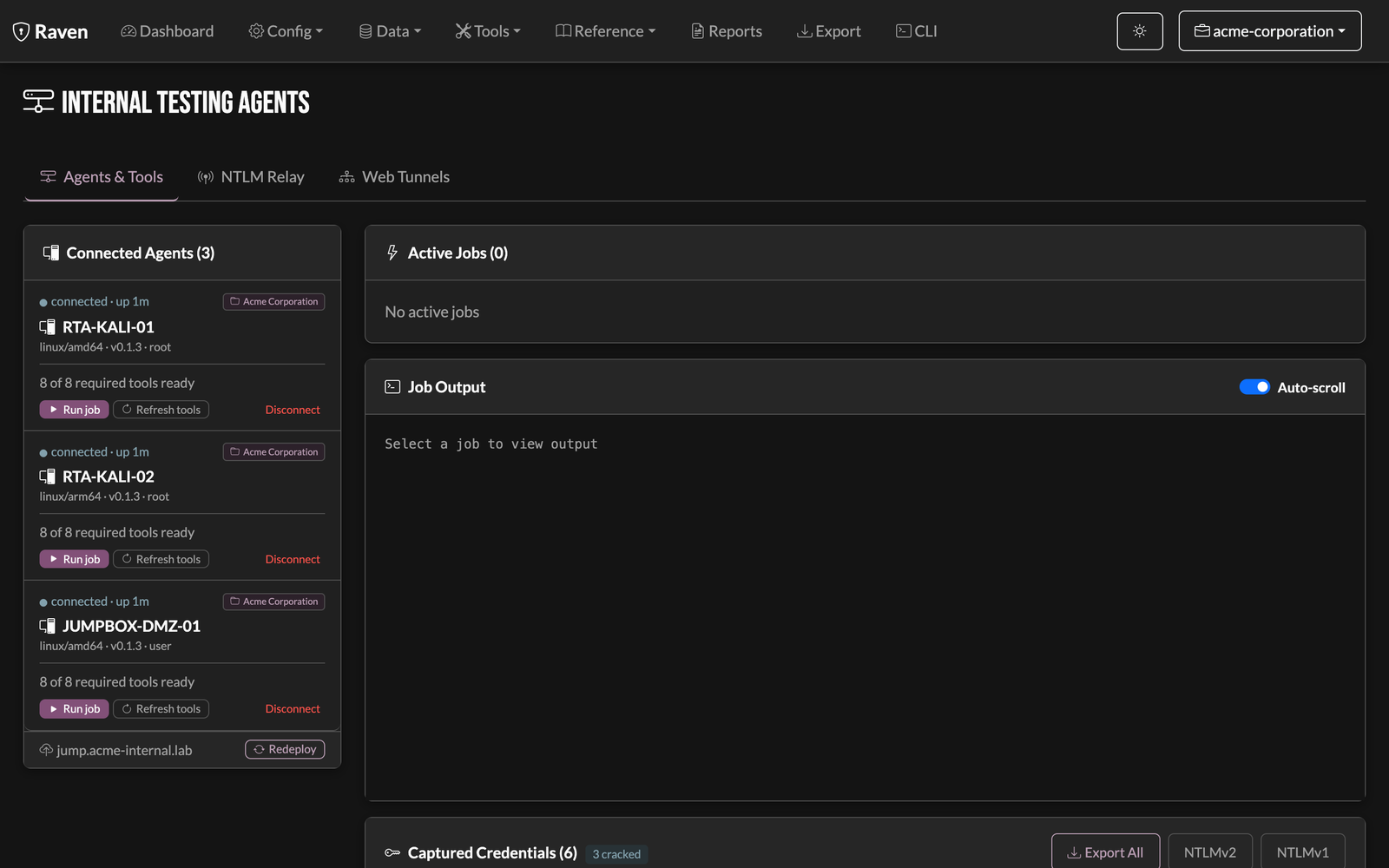Click the status dot for RTA-KALI-01
The width and height of the screenshot is (1389, 868).
43,303
